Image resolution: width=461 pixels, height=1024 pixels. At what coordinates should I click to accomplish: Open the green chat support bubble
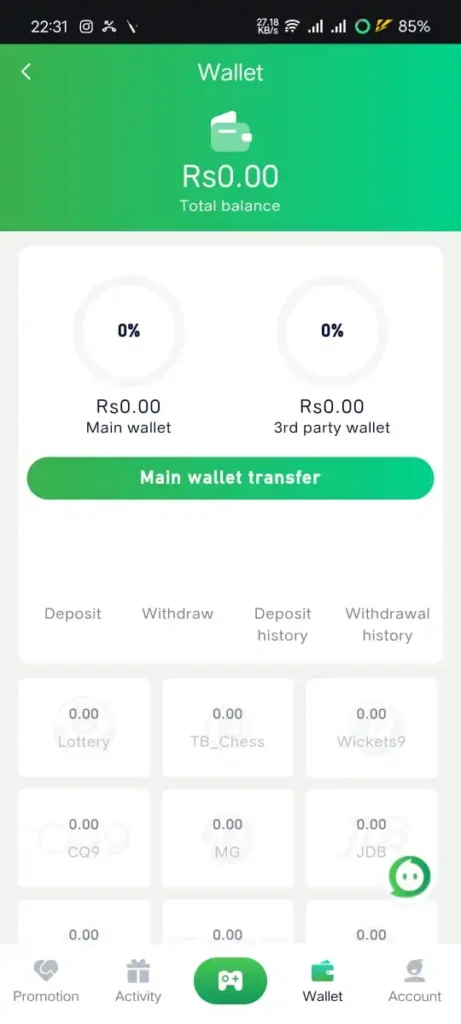[x=410, y=876]
